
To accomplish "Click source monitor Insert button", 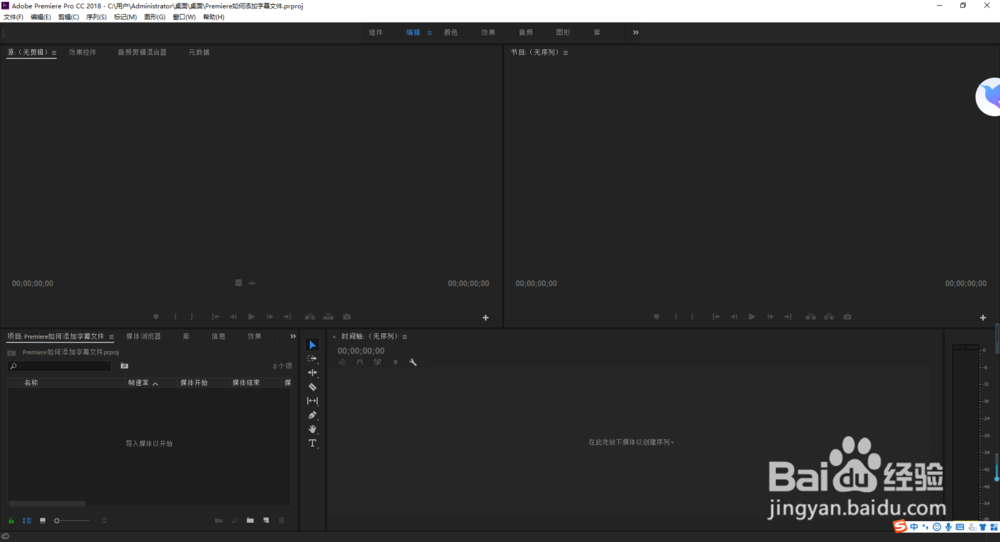I will point(310,317).
